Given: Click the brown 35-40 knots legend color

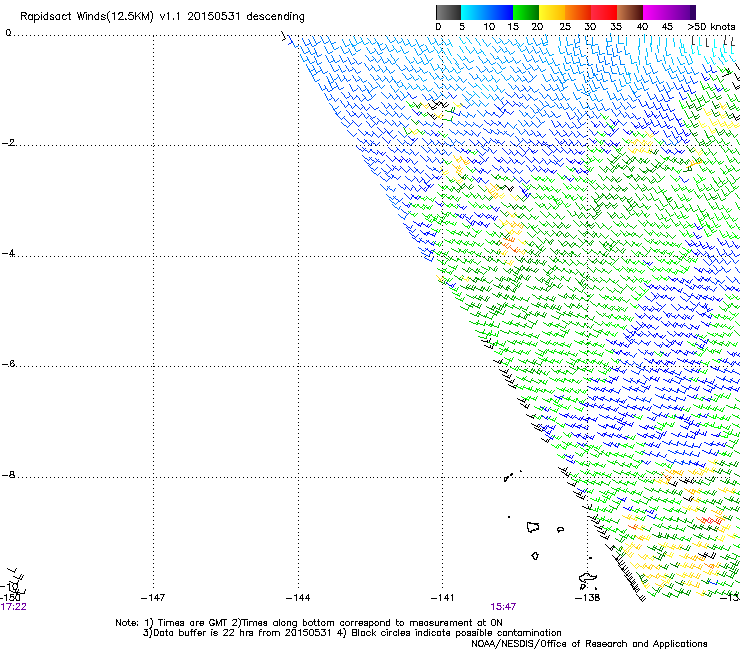Looking at the screenshot, I should point(630,12).
